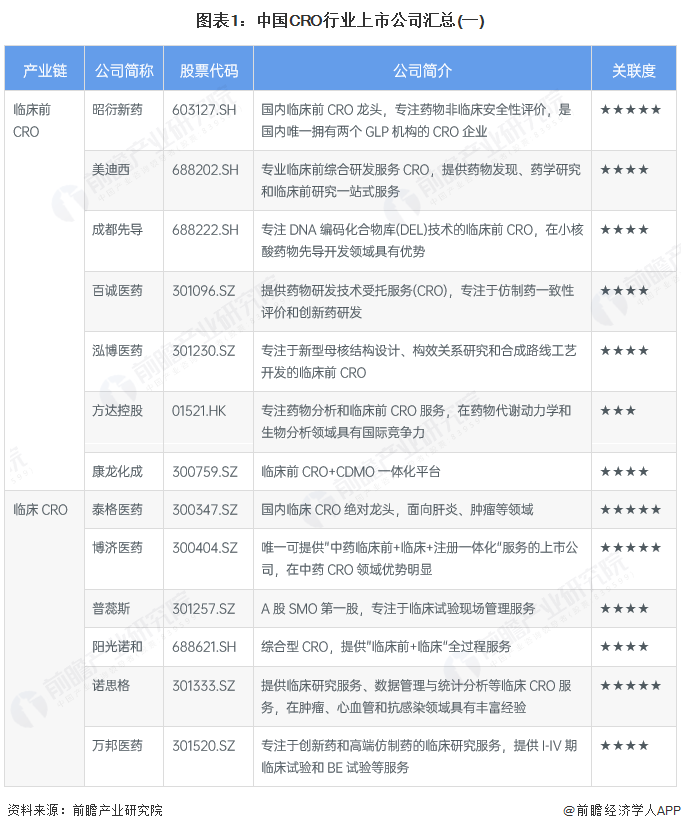
Task: Click the source note 资料来源：前瞻产业研究院
Action: [x=85, y=810]
